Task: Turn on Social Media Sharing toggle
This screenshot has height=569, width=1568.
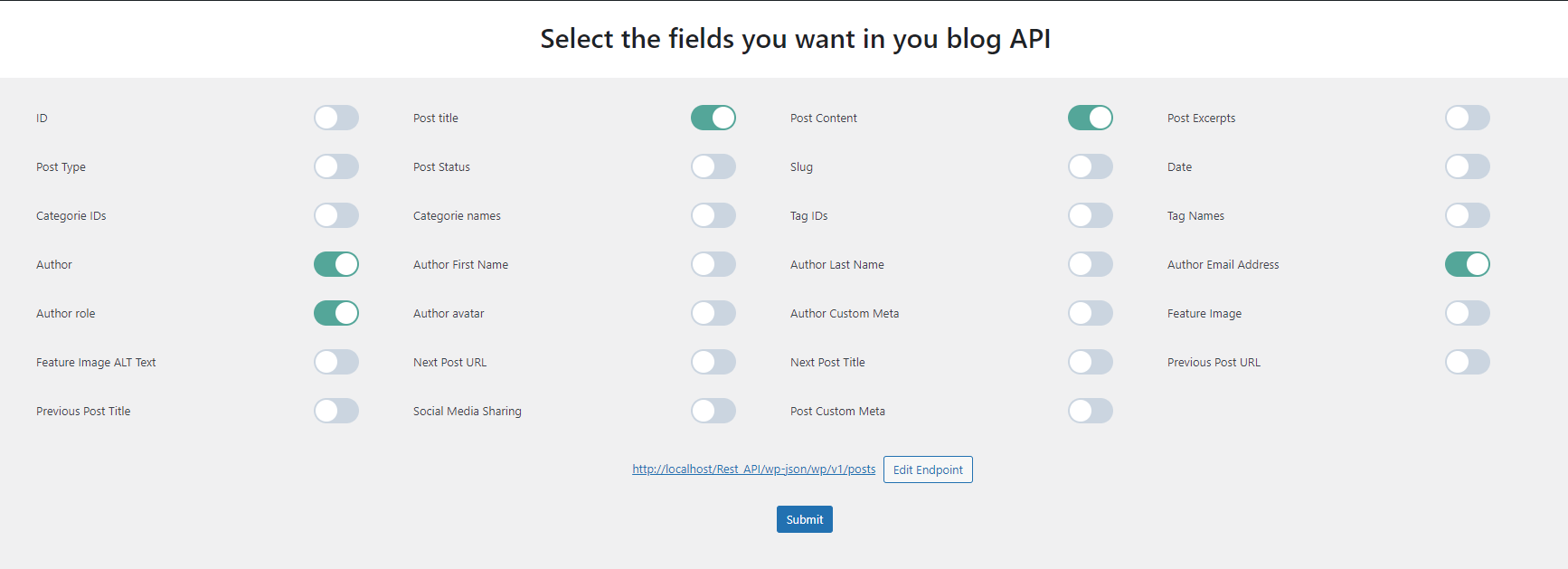Action: point(713,411)
